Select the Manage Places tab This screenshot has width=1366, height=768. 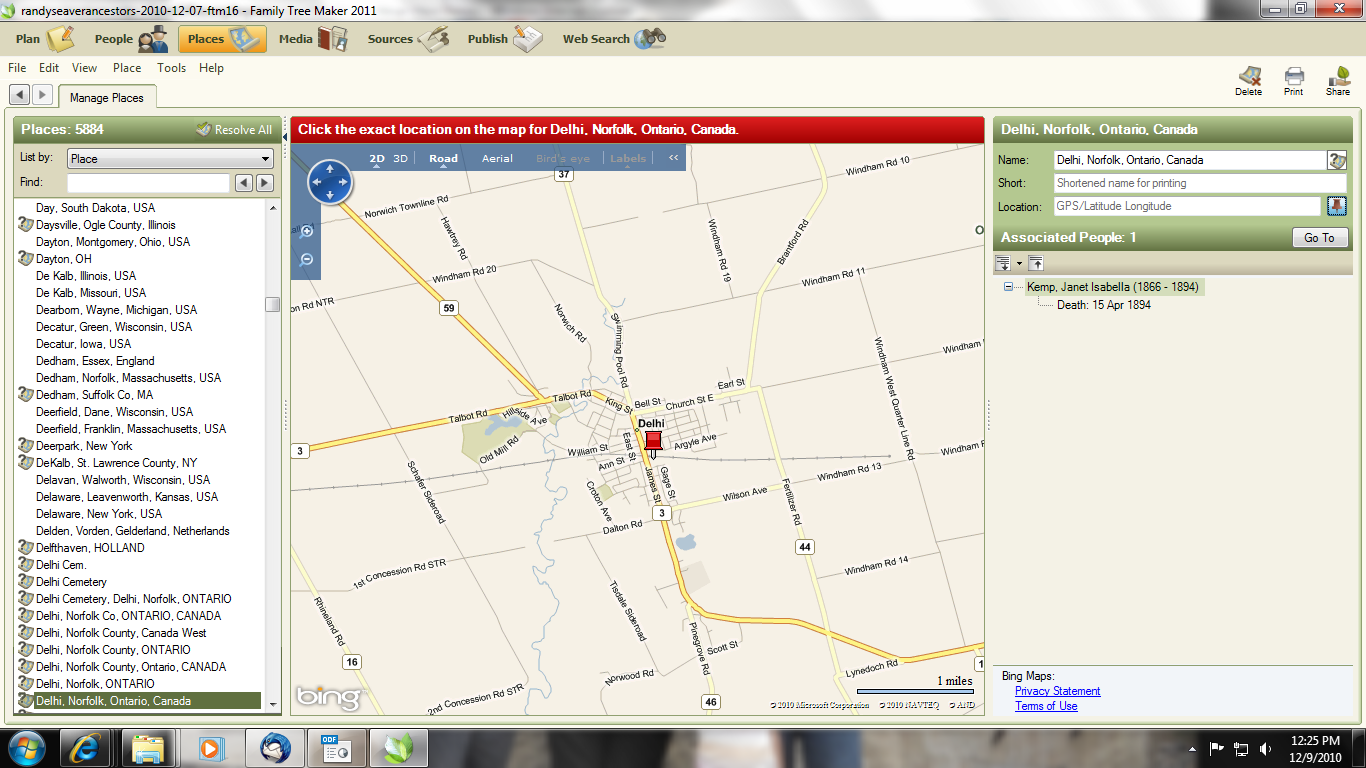107,97
